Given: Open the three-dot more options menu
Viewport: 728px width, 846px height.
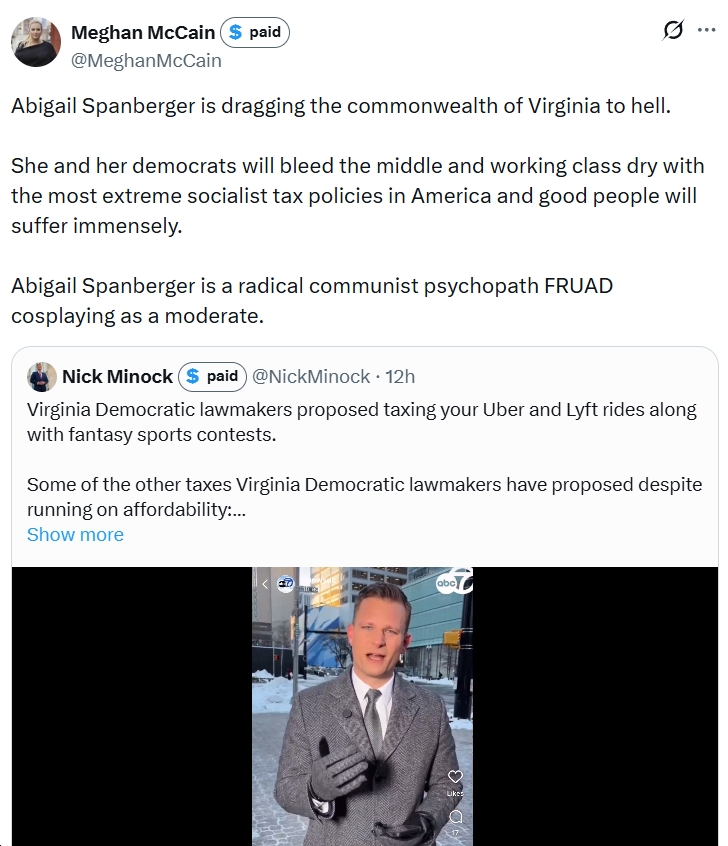Looking at the screenshot, I should pyautogui.click(x=706, y=30).
